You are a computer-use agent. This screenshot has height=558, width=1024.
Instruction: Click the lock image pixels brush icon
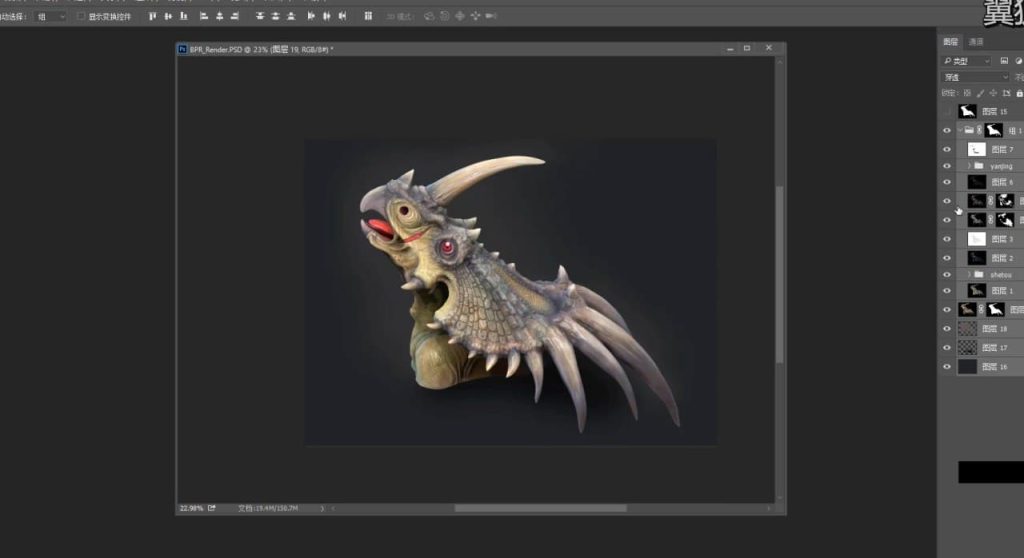point(980,93)
